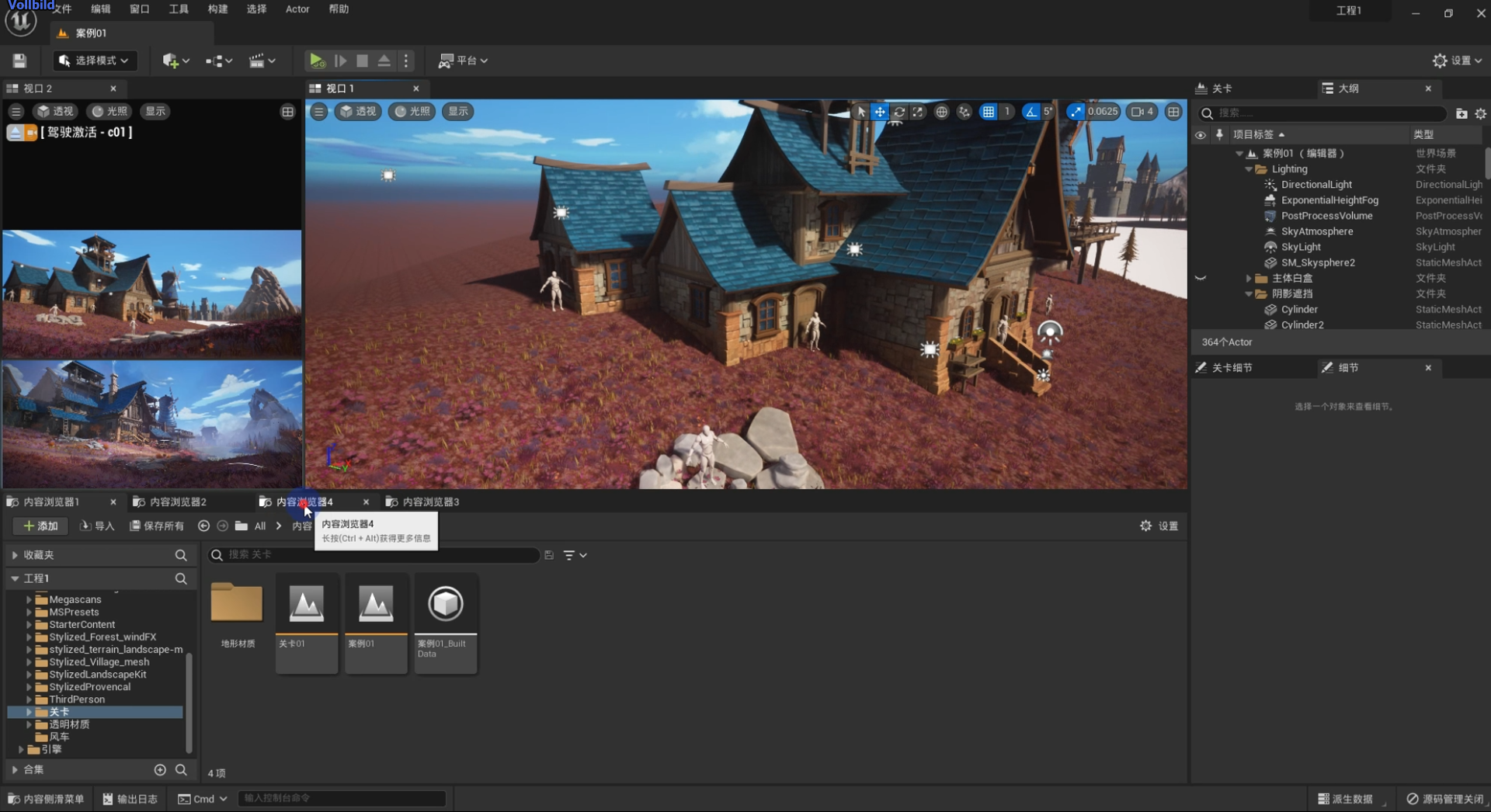The image size is (1491, 812).
Task: Click the 添加 add button in content browser
Action: (x=41, y=526)
